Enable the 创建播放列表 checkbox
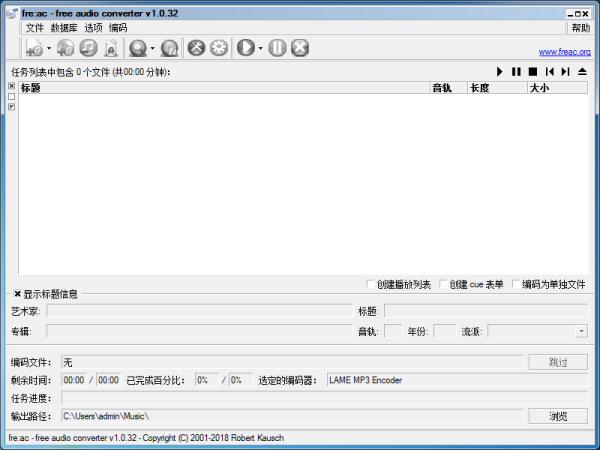600x450 pixels. click(x=371, y=284)
